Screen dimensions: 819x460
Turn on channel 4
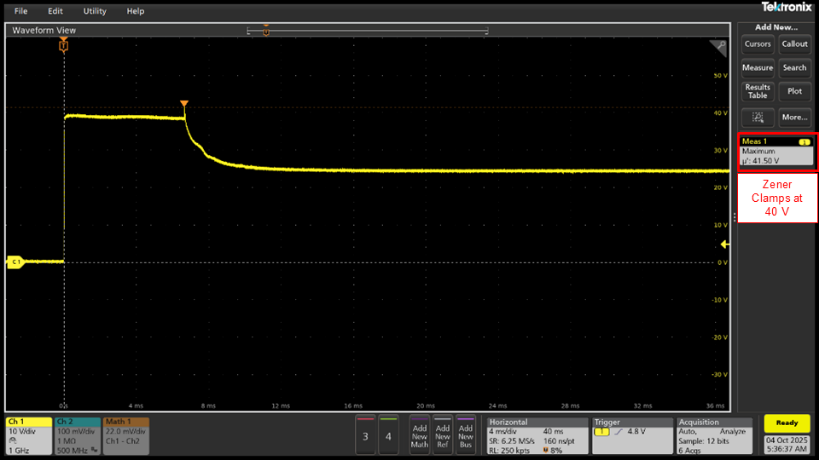[388, 436]
